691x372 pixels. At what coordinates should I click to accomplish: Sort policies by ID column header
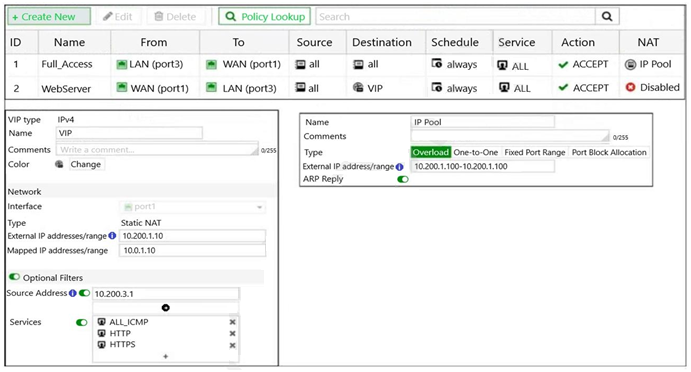[15, 42]
